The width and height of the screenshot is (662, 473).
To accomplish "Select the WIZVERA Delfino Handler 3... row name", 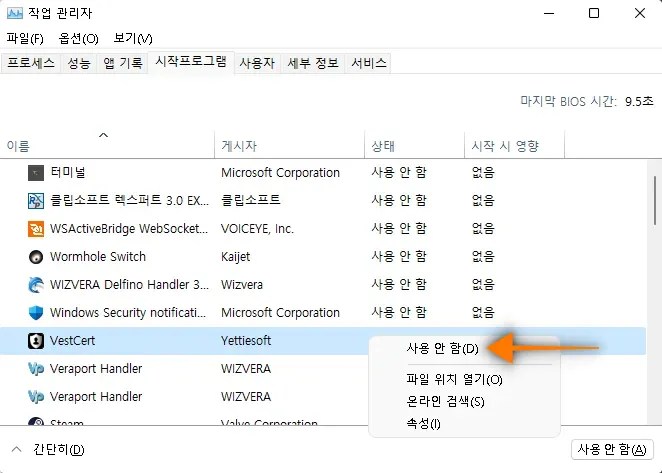I will [x=129, y=285].
